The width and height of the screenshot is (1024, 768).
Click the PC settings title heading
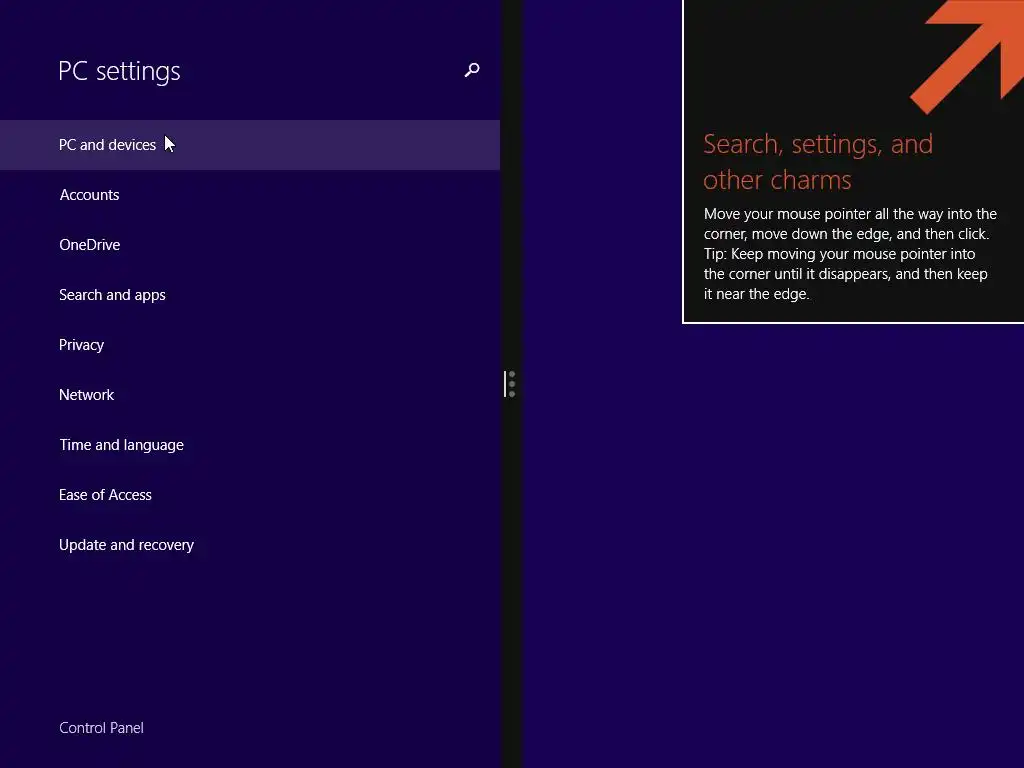click(119, 71)
